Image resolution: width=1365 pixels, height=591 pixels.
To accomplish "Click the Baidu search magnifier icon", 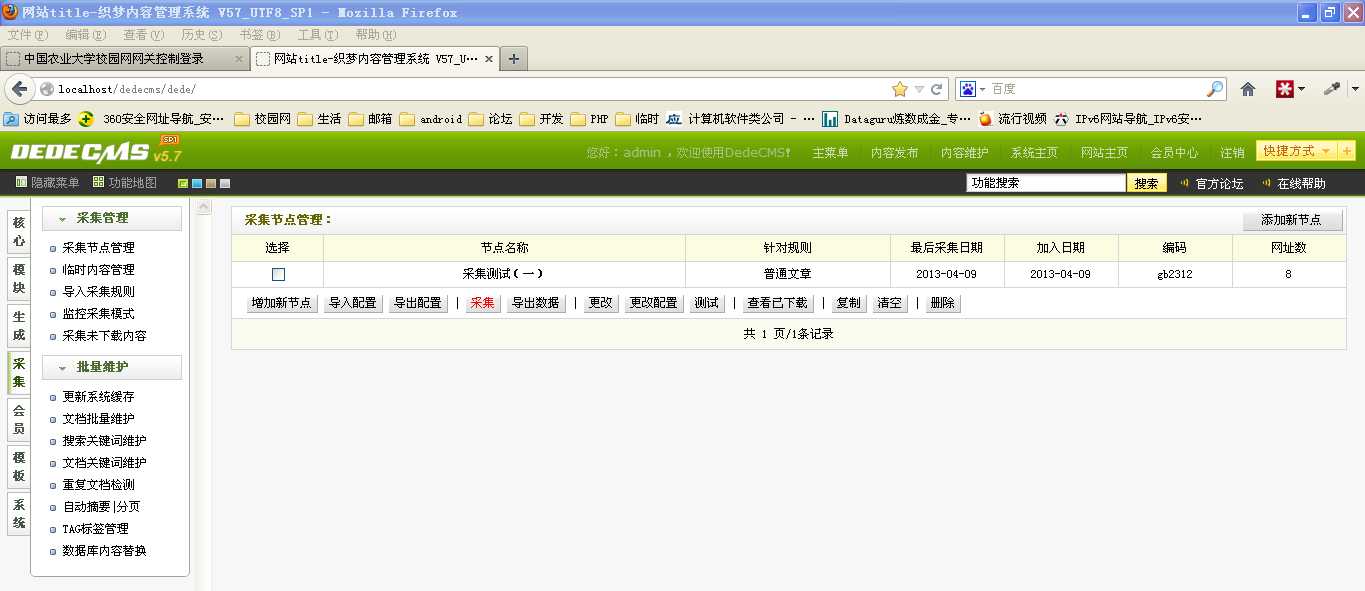I will click(1215, 89).
